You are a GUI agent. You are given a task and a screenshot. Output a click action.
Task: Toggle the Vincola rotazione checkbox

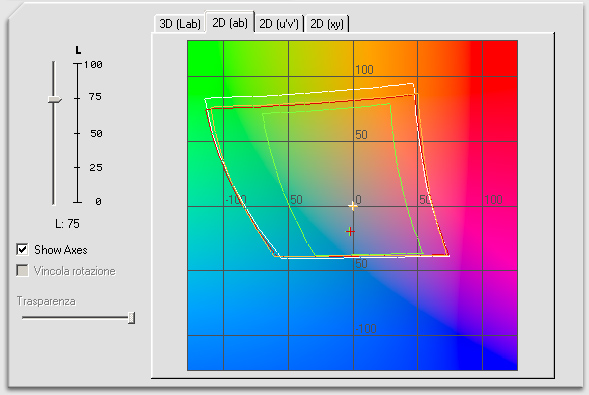22,270
